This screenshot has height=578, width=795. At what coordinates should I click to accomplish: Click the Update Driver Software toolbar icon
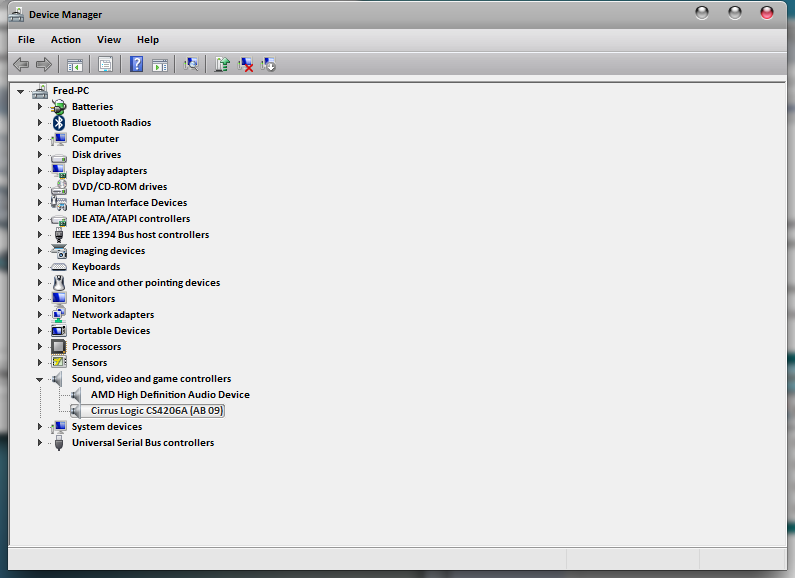click(x=222, y=64)
